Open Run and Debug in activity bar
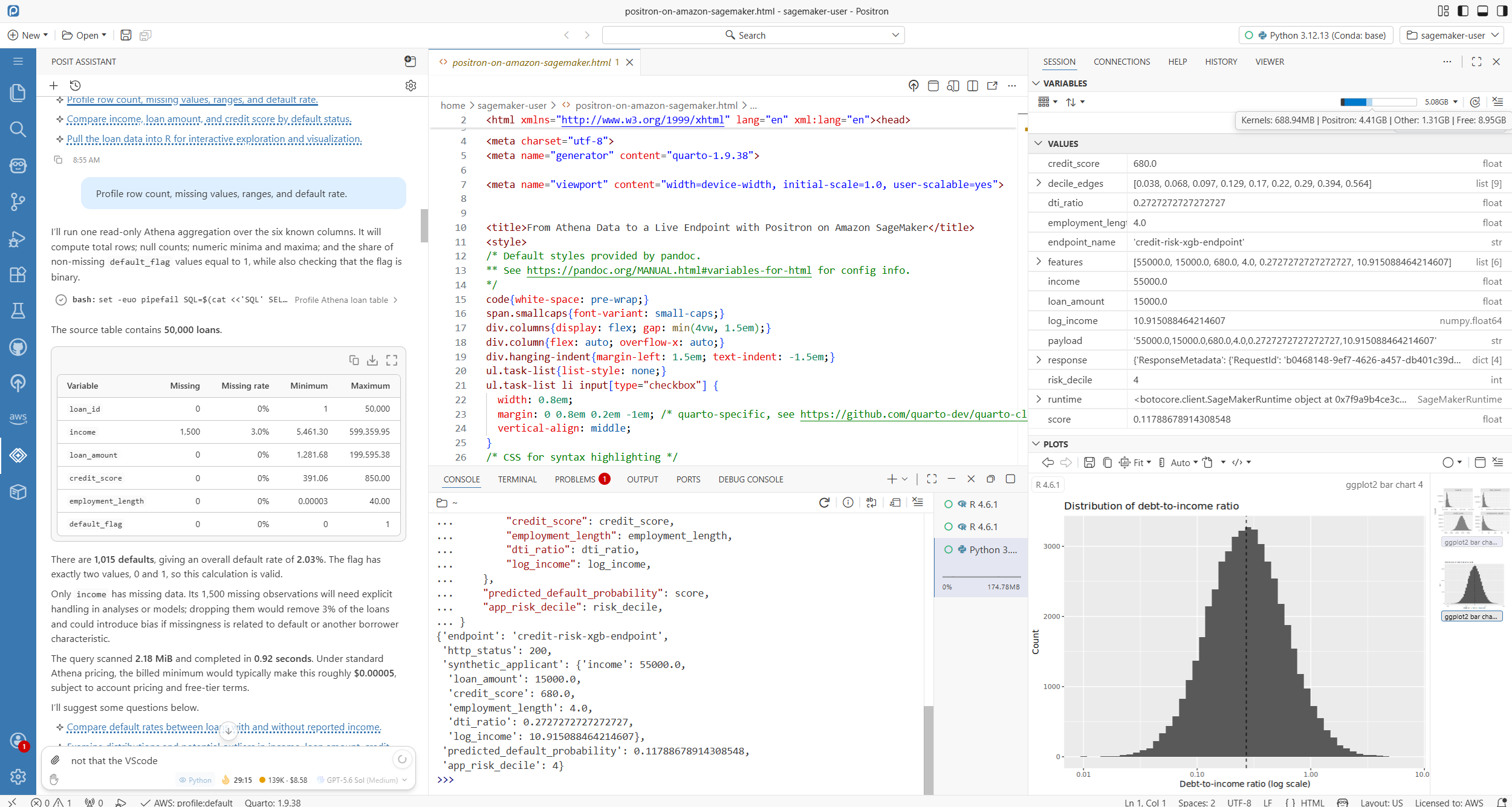This screenshot has height=807, width=1512. pyautogui.click(x=18, y=239)
